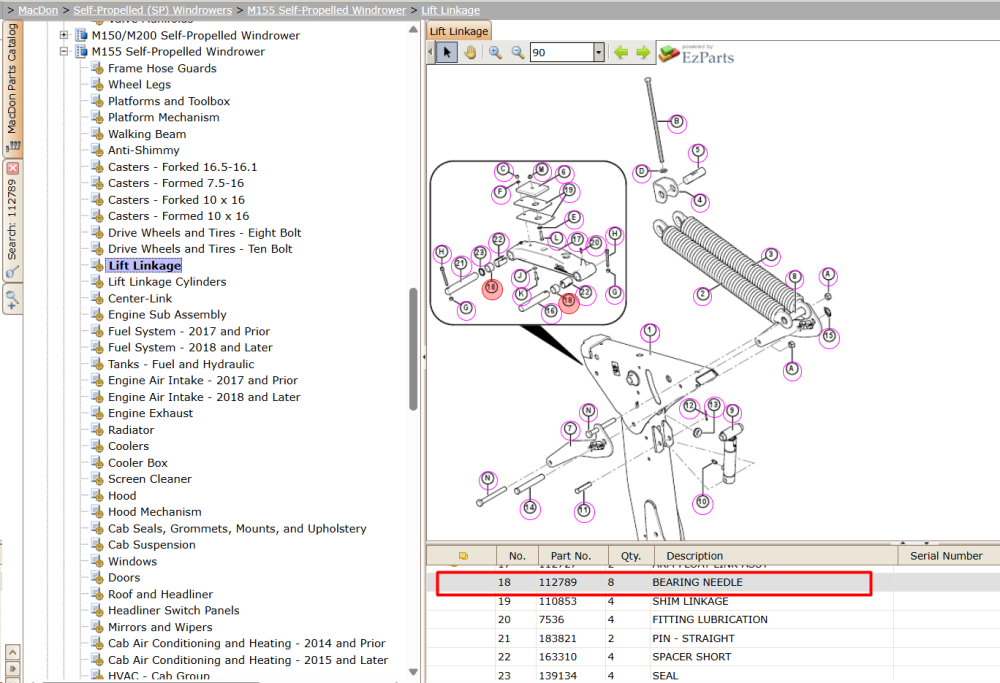Viewport: 1000px width, 683px height.
Task: Click the M155 Windrower book icon
Action: 81,52
